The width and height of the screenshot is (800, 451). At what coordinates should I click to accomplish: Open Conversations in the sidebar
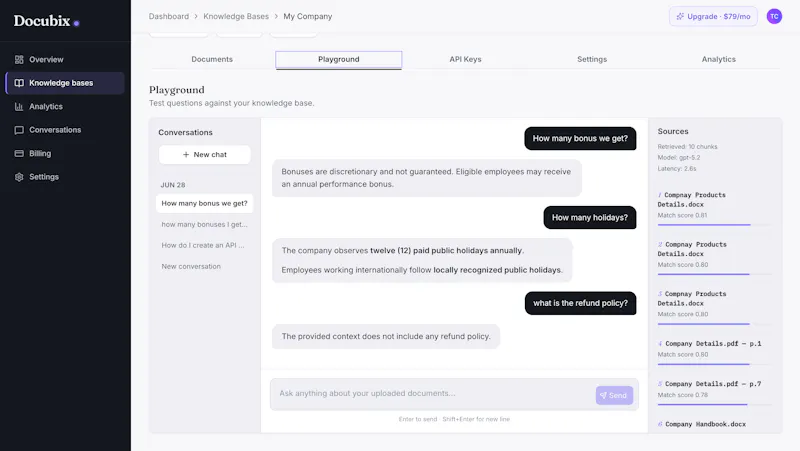[65, 130]
